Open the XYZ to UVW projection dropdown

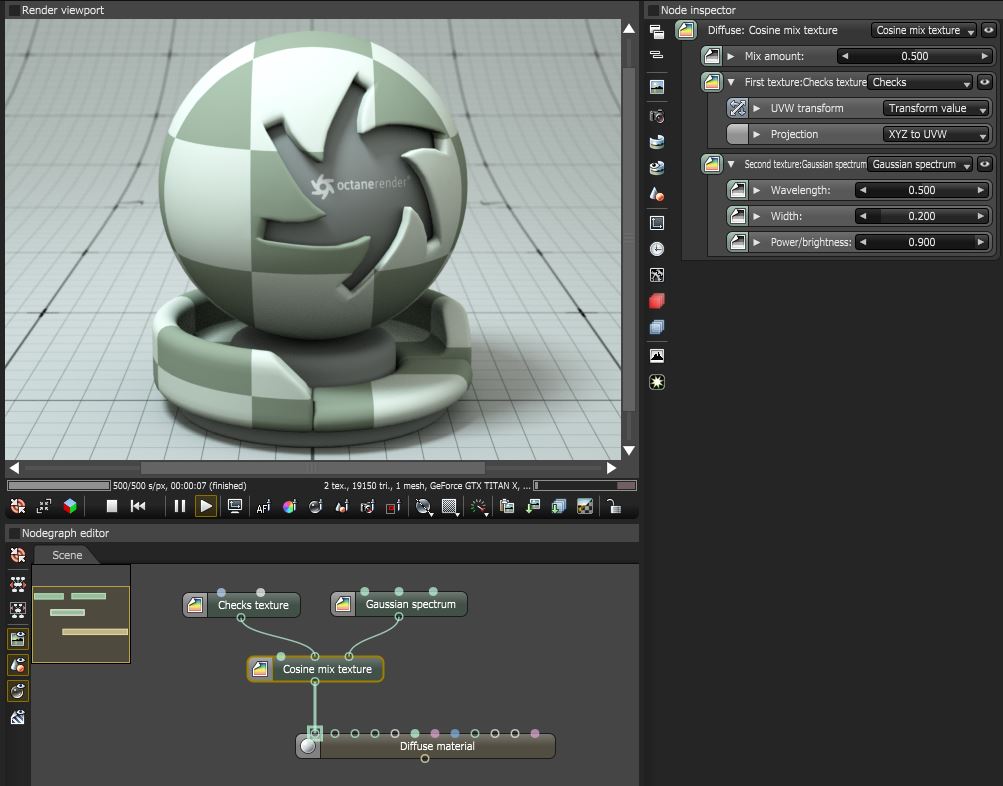tap(936, 134)
